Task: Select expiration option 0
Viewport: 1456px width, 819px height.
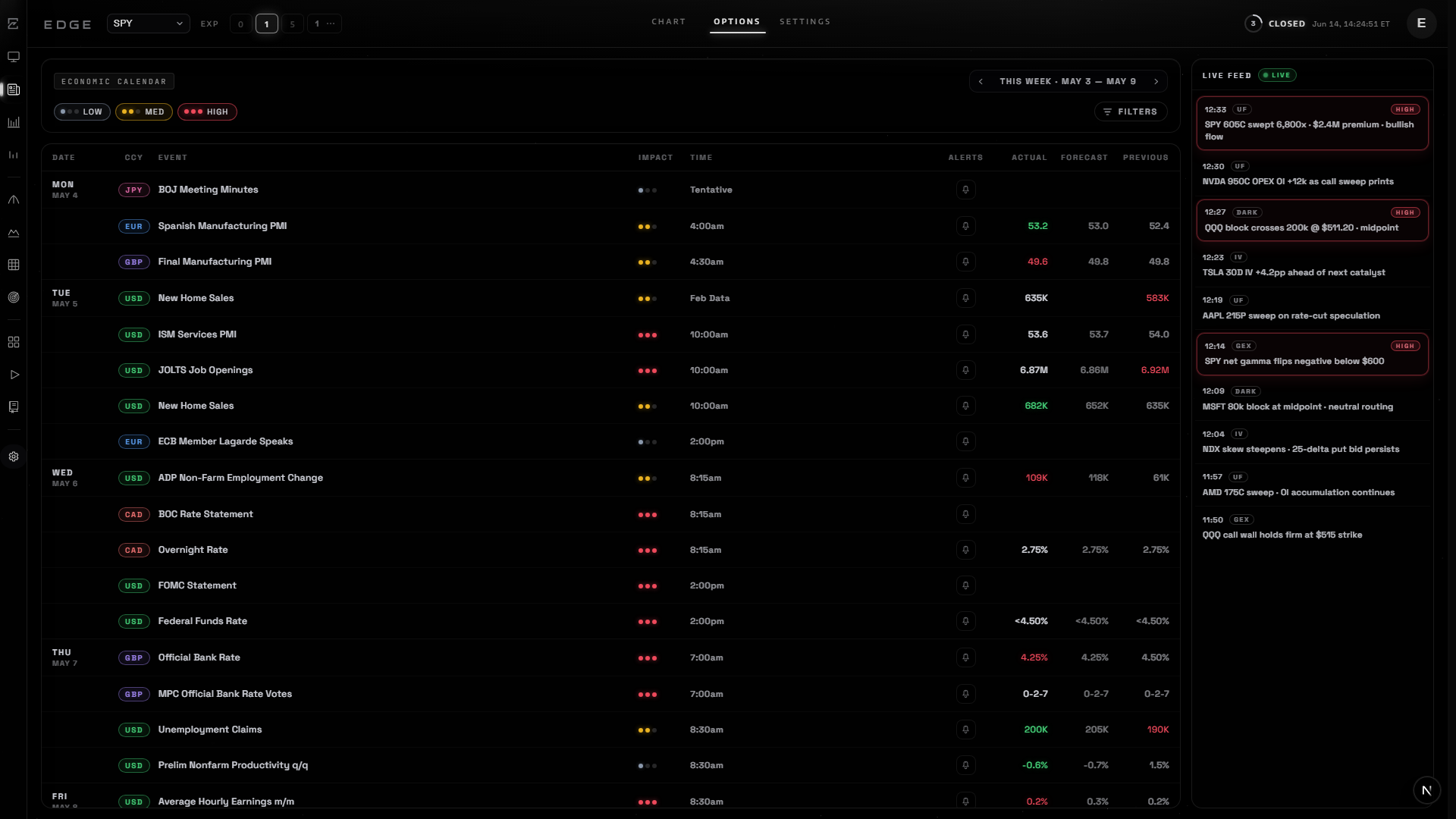Action: tap(240, 24)
